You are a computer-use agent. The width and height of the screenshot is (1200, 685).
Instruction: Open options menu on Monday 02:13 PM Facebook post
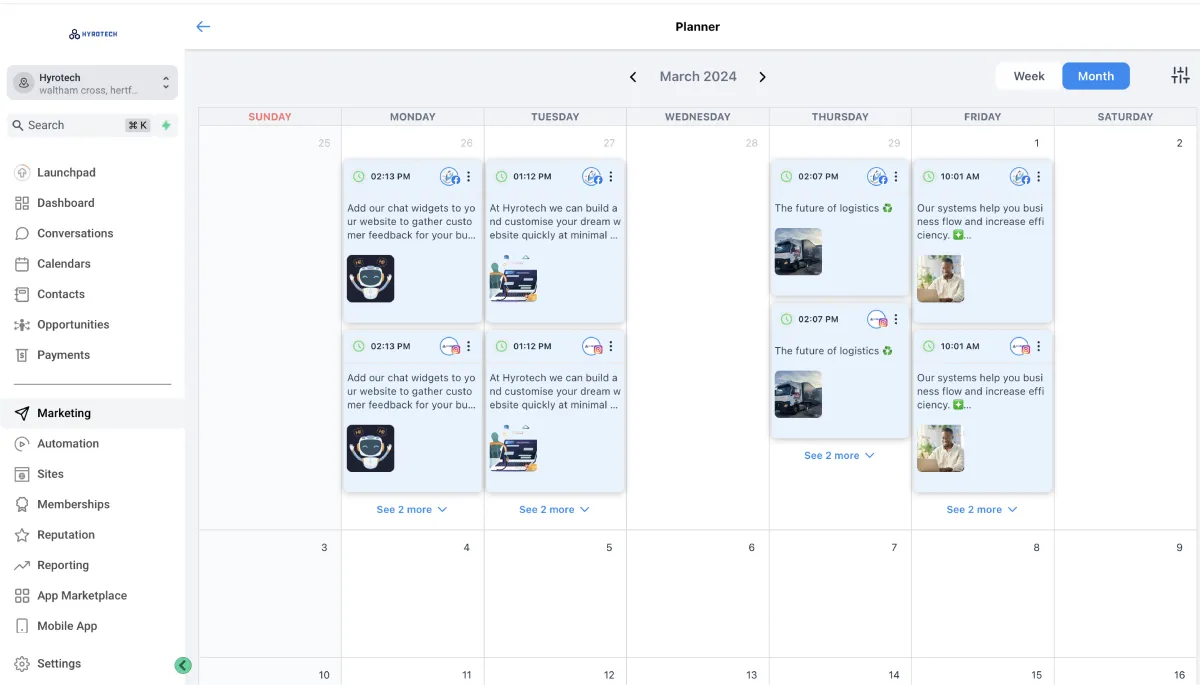[x=468, y=177]
